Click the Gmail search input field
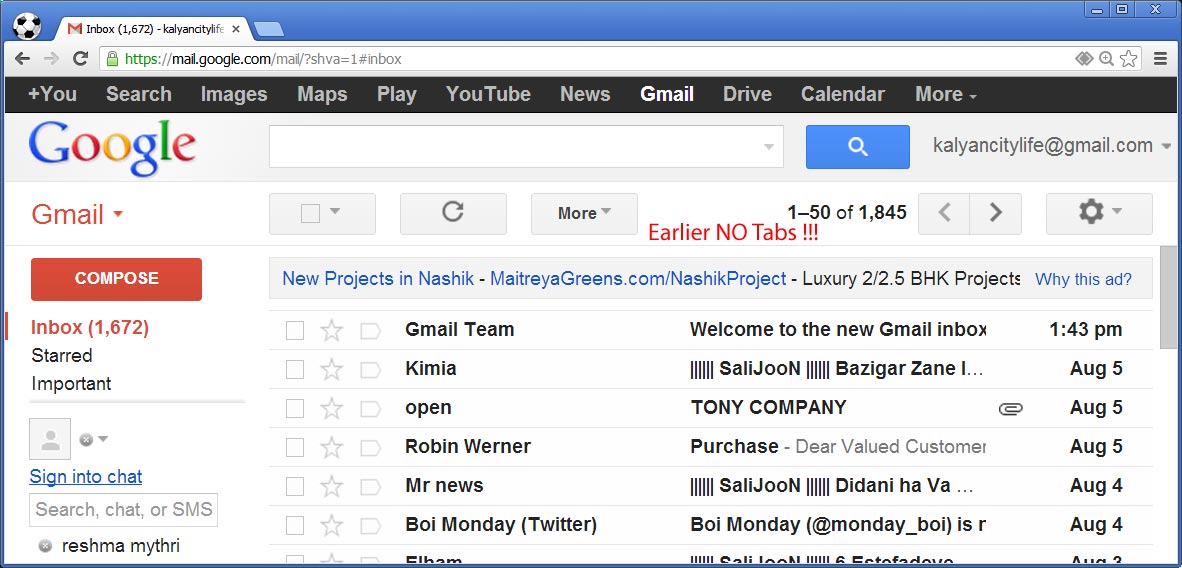The width and height of the screenshot is (1182, 568). 526,146
